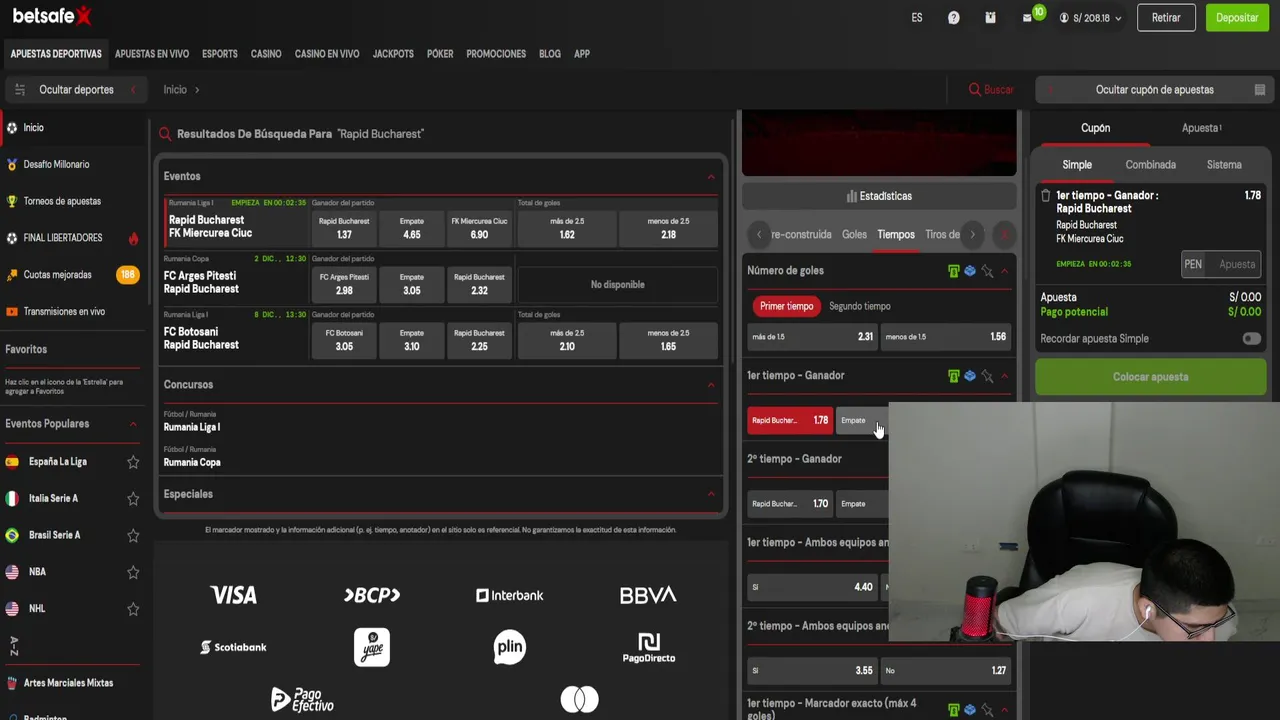Open APUESTAS EN VIVO menu
The image size is (1280, 720).
[x=152, y=54]
